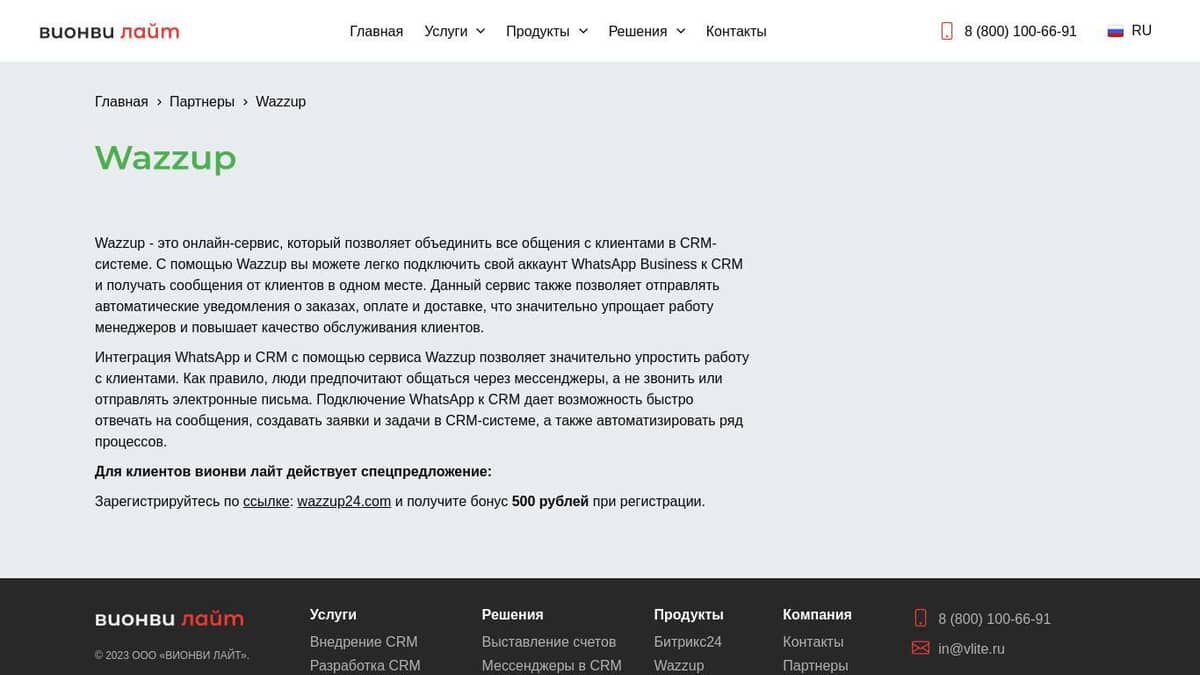The height and width of the screenshot is (675, 1200).
Task: Expand the Услуги dropdown menu
Action: 454,31
